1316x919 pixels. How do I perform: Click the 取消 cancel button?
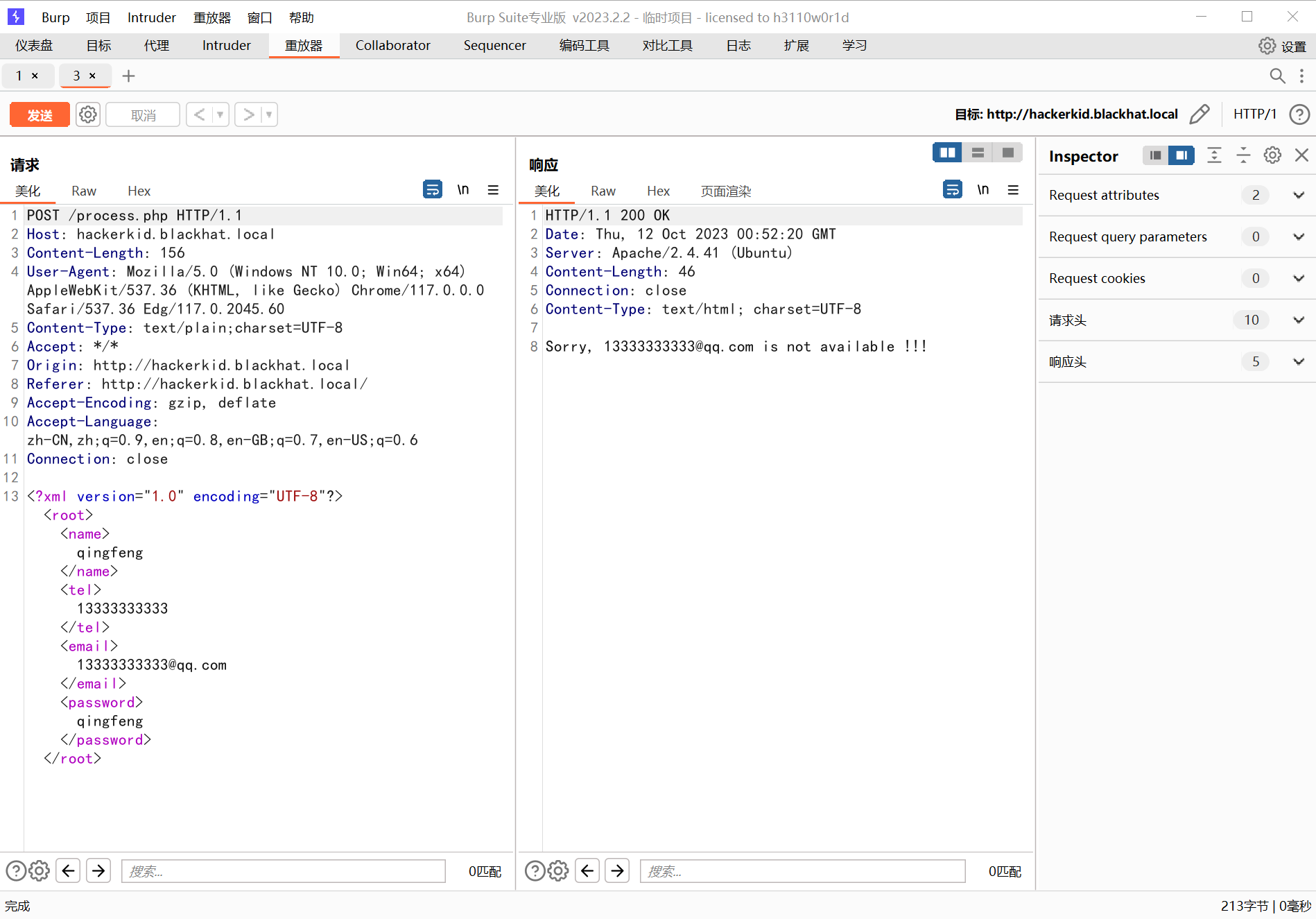143,115
